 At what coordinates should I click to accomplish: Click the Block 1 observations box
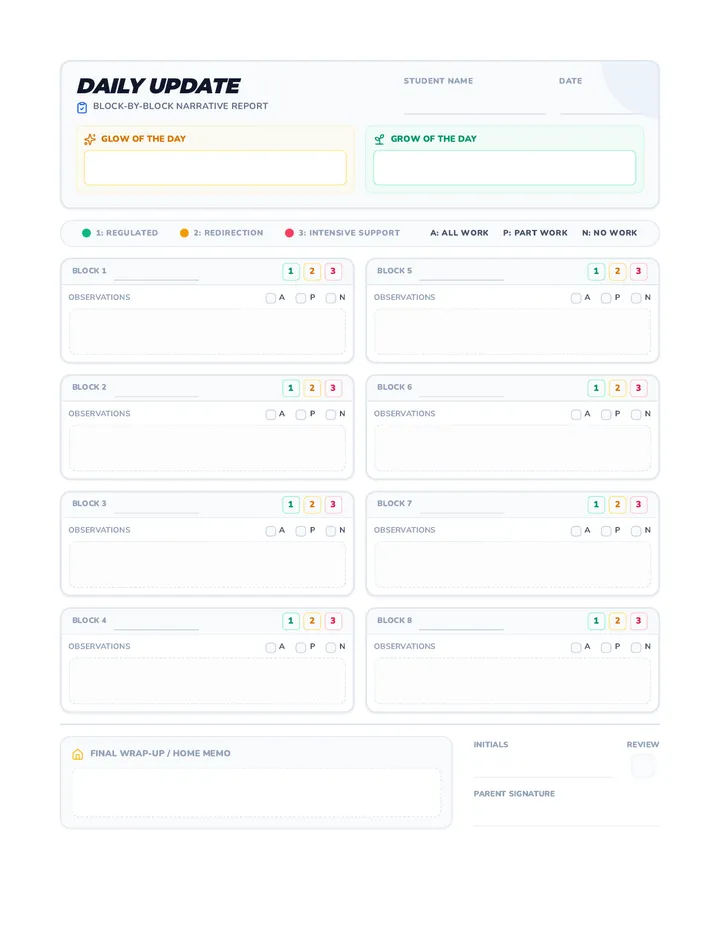pyautogui.click(x=207, y=332)
